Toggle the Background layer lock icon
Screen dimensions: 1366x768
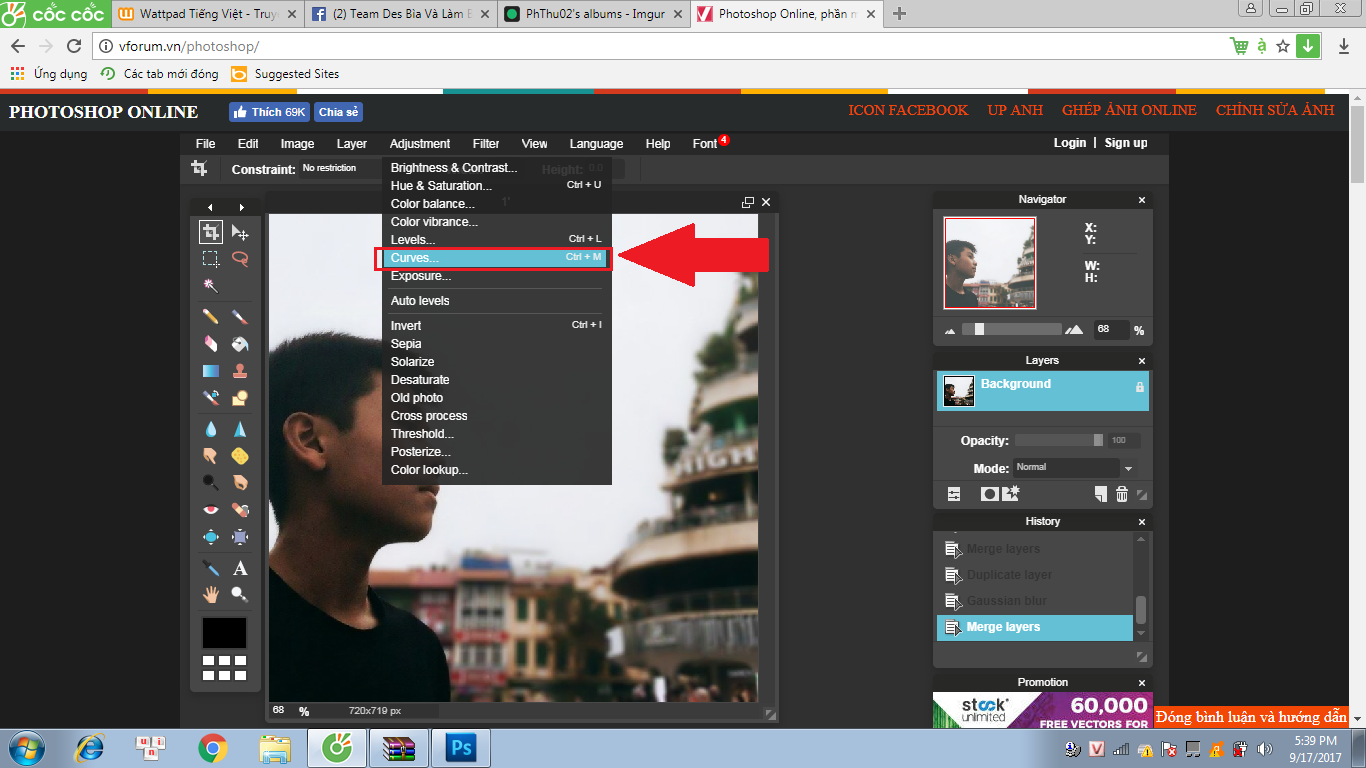pyautogui.click(x=1139, y=386)
